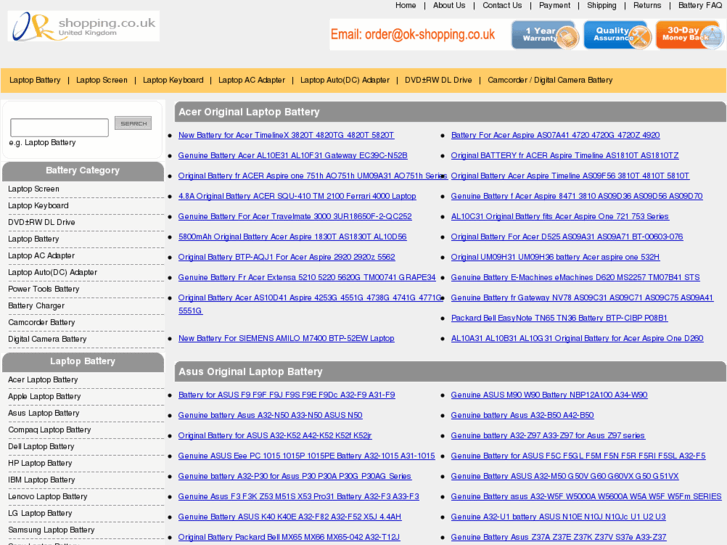Click the 30-Day Money Back badge
Image resolution: width=727 pixels, height=545 pixels.
point(689,35)
